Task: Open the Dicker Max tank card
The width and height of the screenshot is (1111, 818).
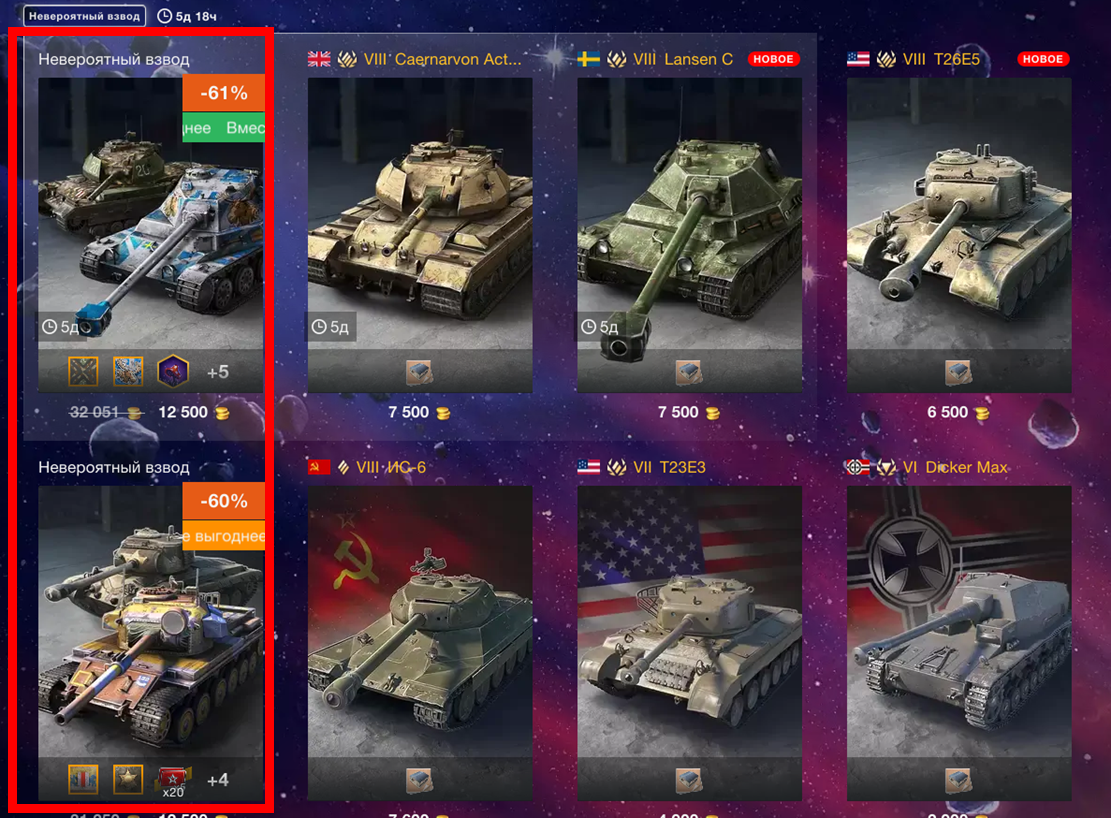Action: click(x=959, y=643)
